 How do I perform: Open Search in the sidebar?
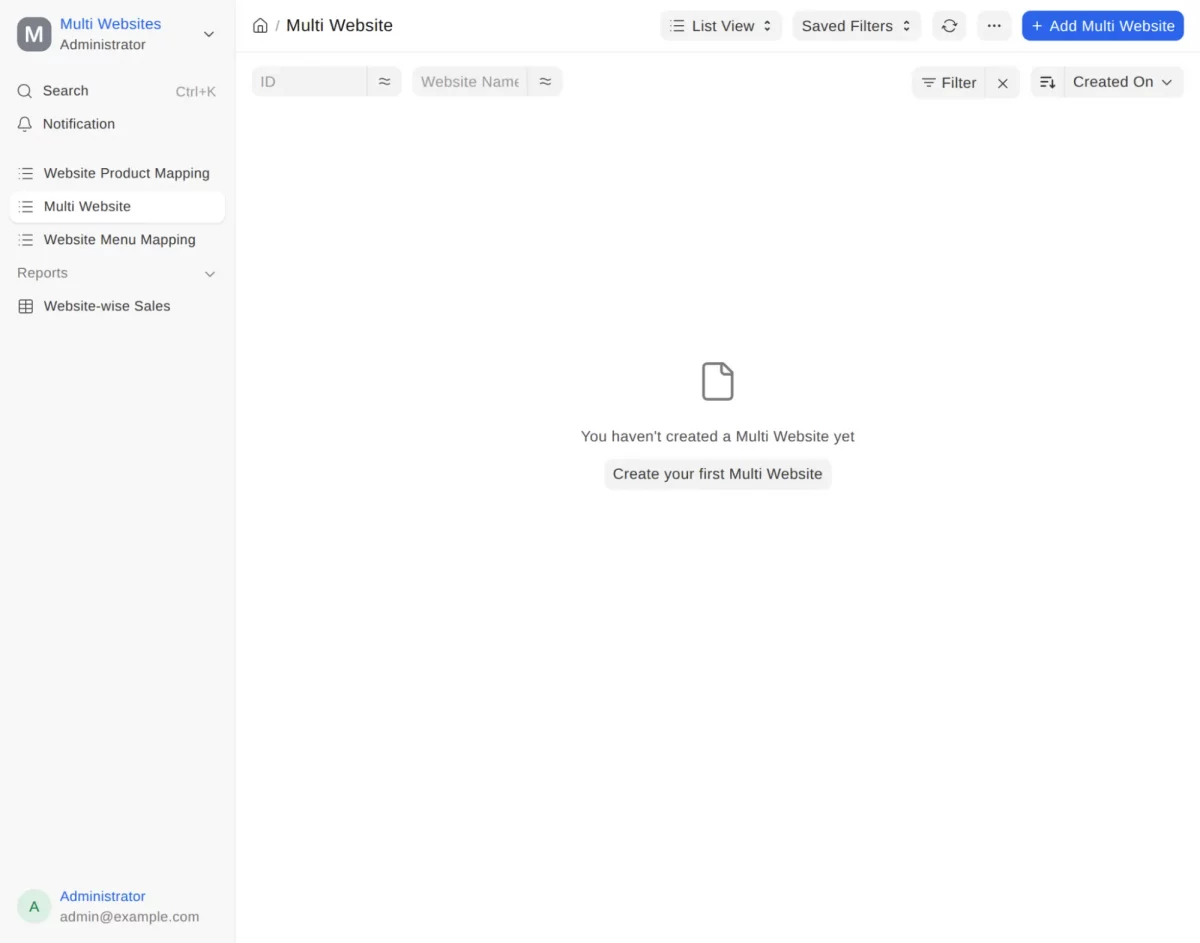tap(117, 91)
